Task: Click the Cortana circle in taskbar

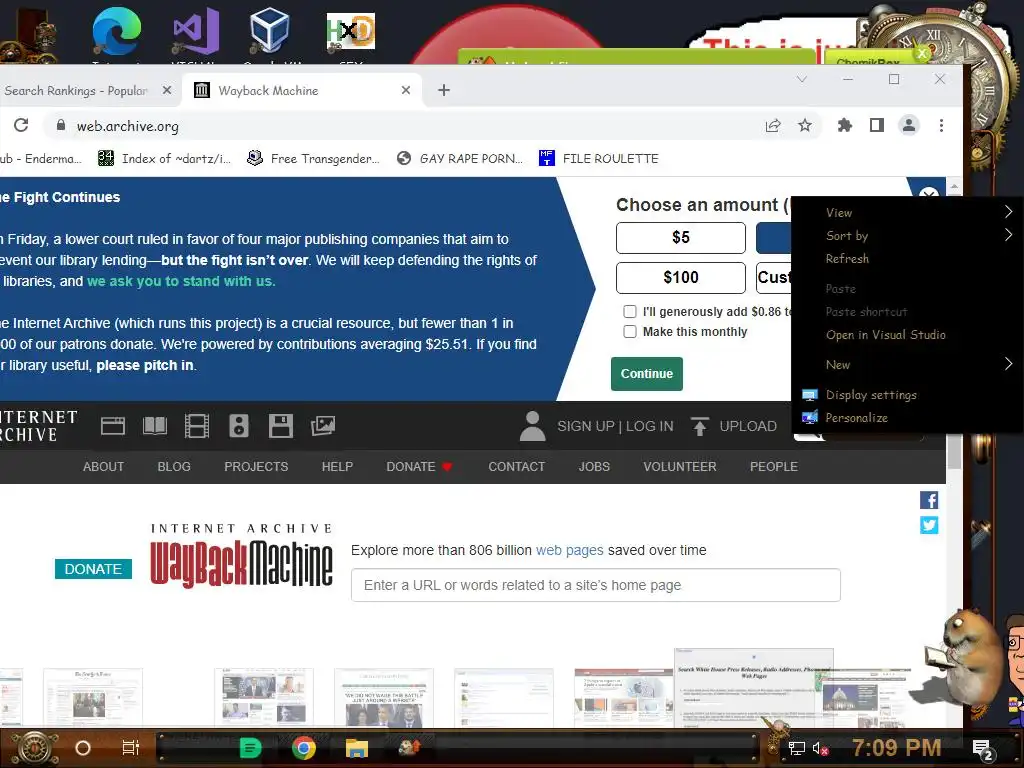Action: pyautogui.click(x=83, y=748)
